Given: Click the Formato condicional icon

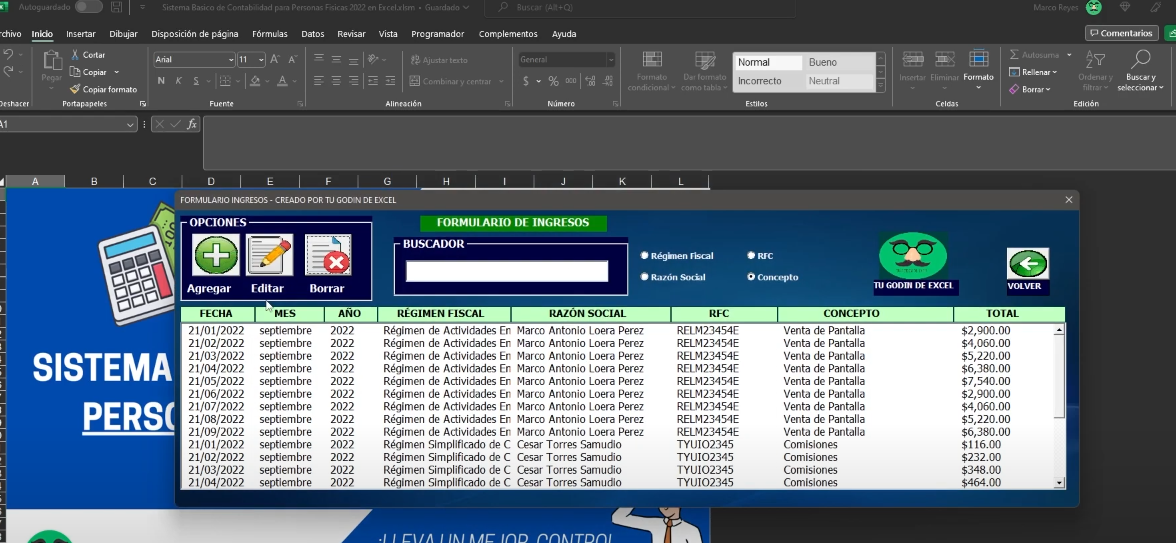Looking at the screenshot, I should click(x=652, y=60).
